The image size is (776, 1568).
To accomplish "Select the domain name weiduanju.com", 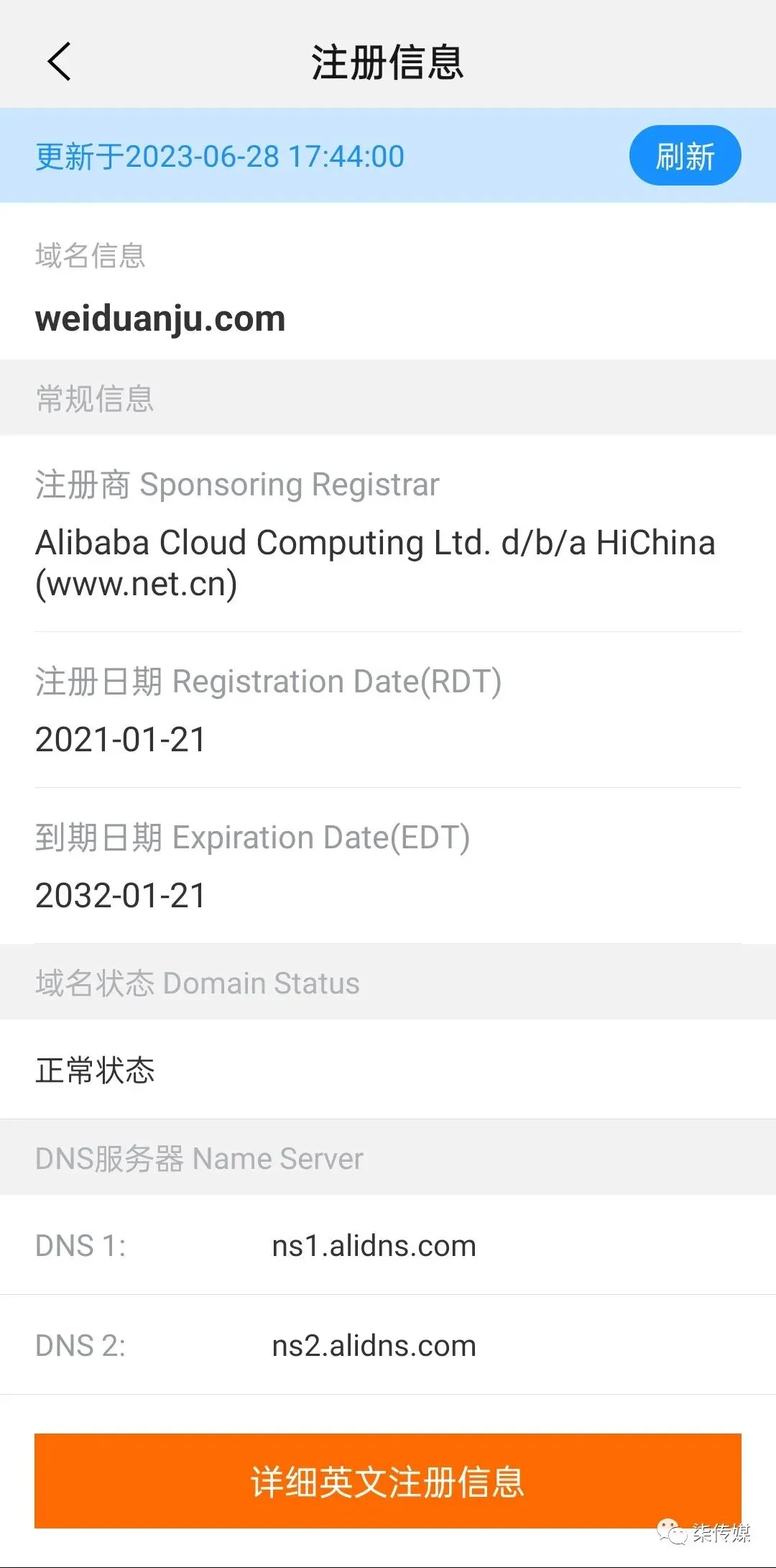I will pos(160,318).
